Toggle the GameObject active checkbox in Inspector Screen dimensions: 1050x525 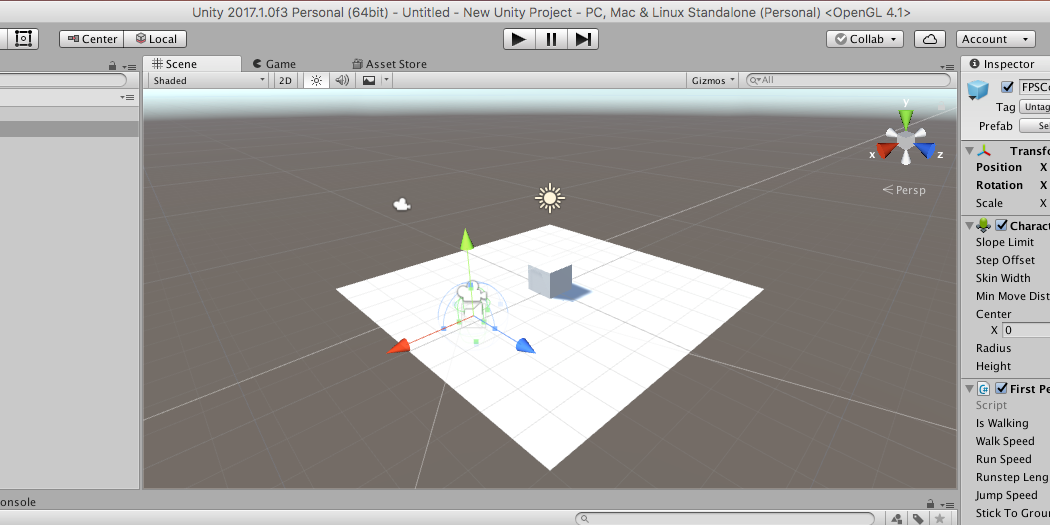[1007, 87]
